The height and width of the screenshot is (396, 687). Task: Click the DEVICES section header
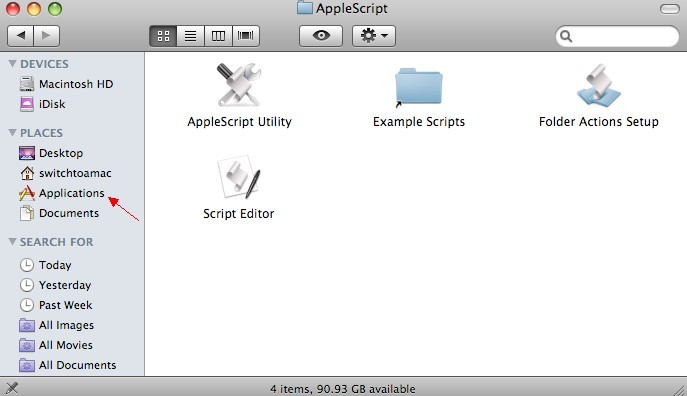coord(44,64)
